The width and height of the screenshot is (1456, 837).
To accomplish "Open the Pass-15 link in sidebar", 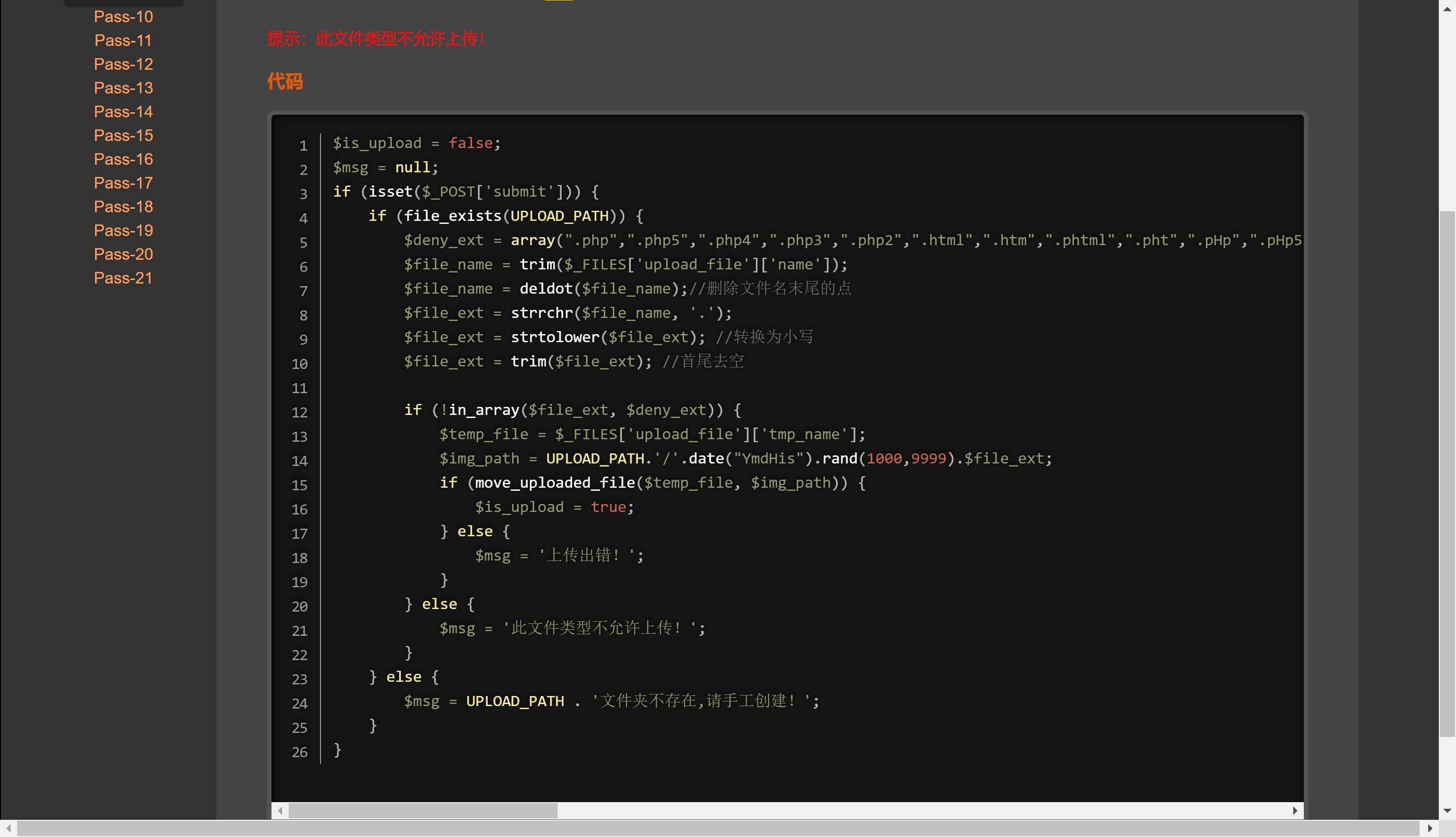I will coord(123,135).
